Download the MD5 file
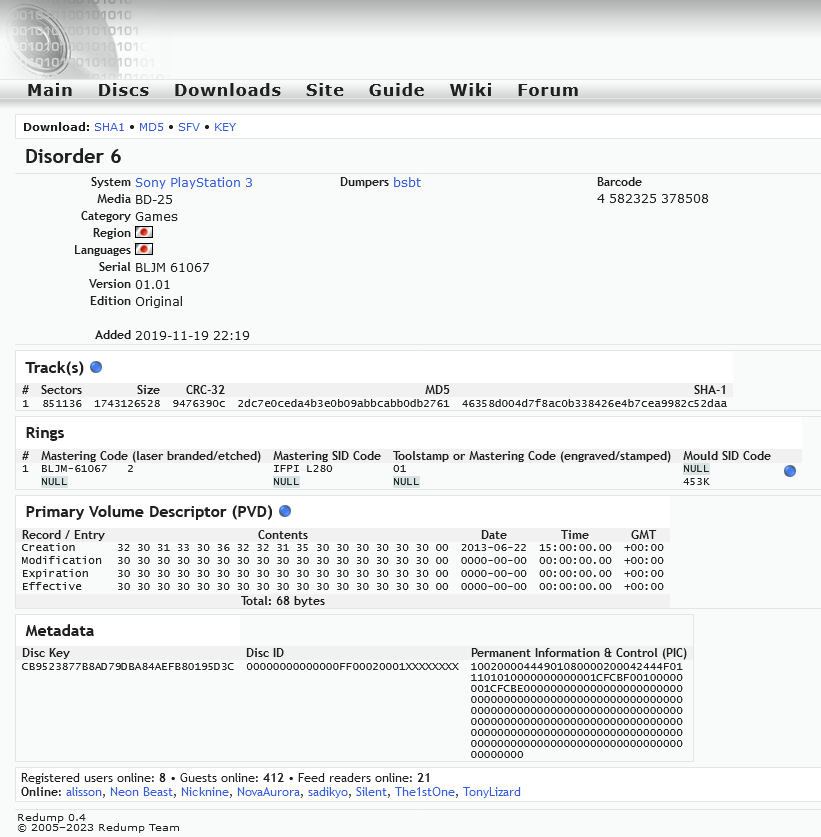Image resolution: width=821 pixels, height=837 pixels. [x=151, y=127]
